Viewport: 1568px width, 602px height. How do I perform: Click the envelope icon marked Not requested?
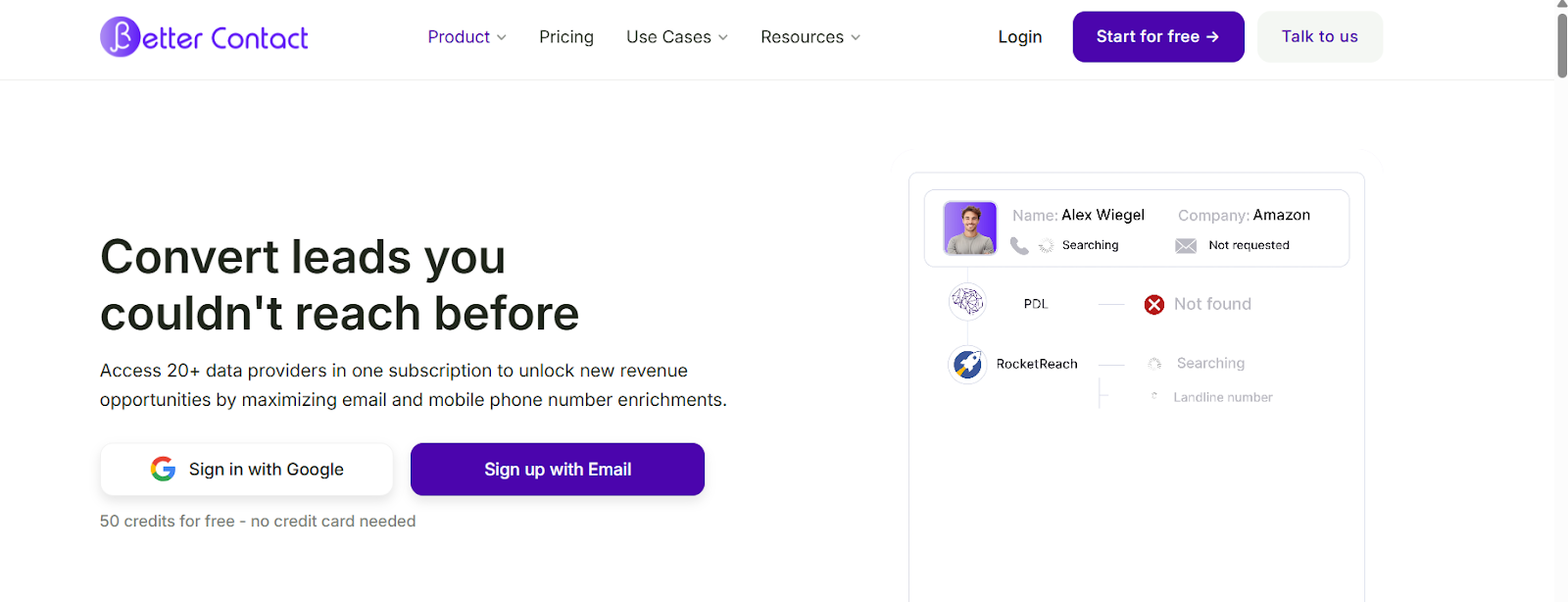click(x=1186, y=245)
